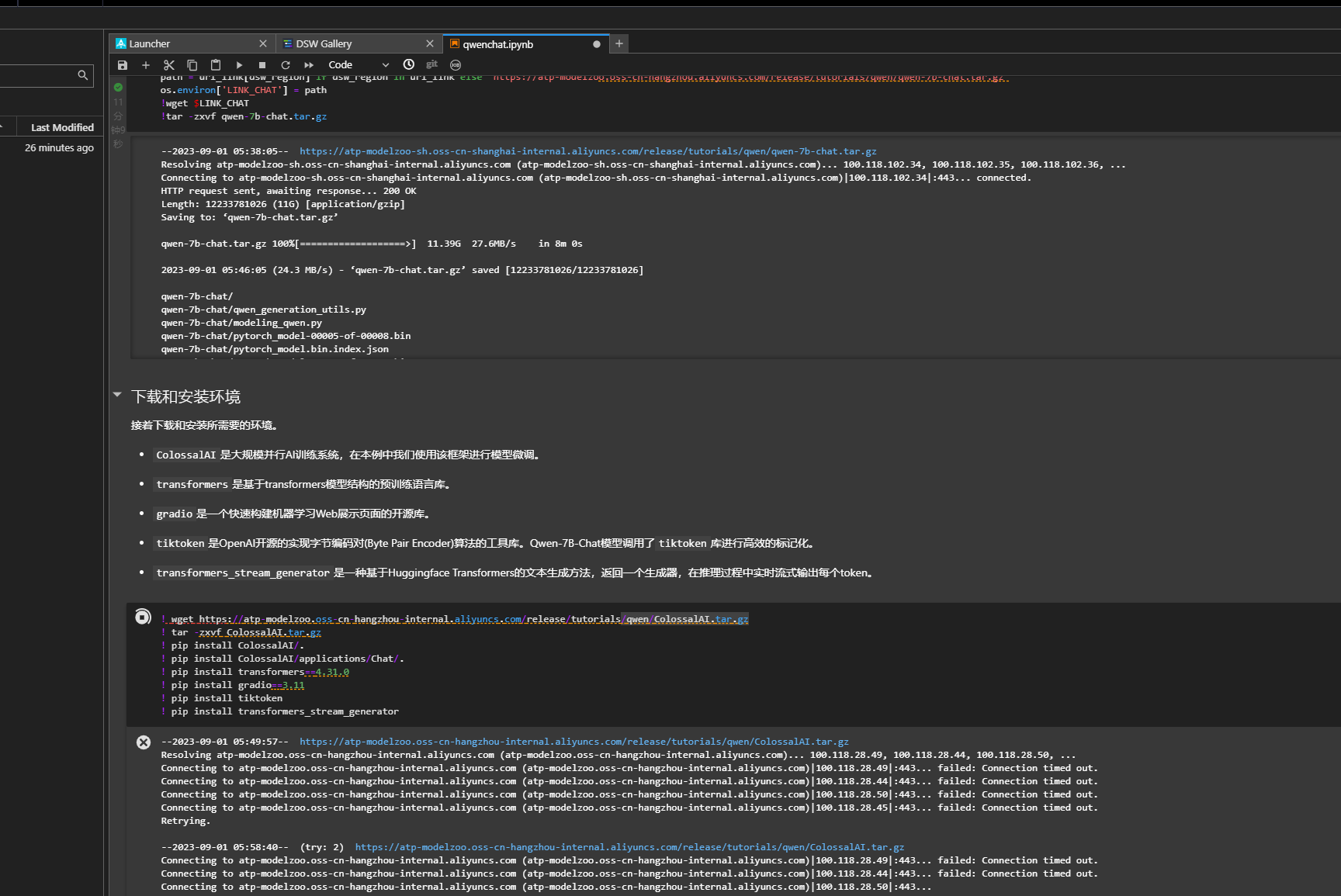Open the try 2 ColossalAI.tar.gz link
The width and height of the screenshot is (1341, 896).
(x=629, y=847)
